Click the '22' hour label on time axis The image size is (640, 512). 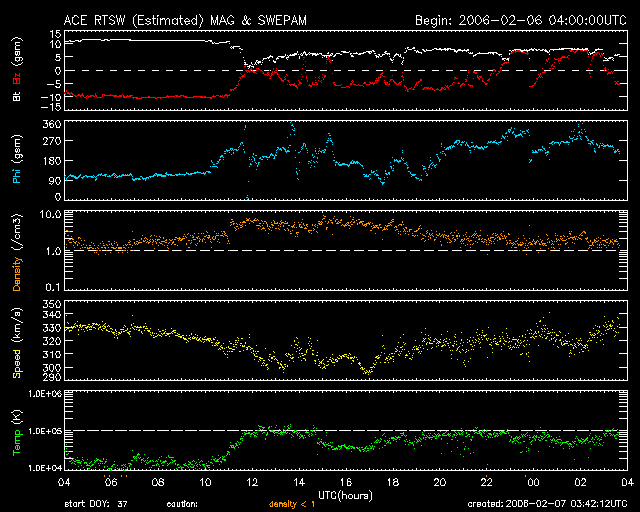pos(487,482)
